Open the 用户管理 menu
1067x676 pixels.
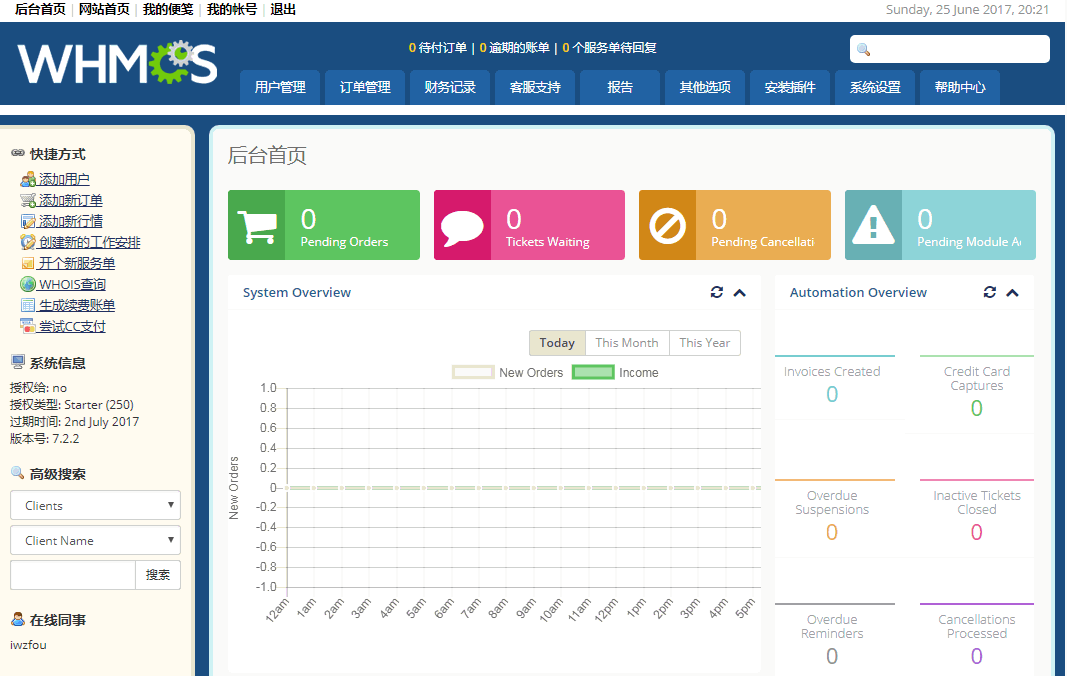click(280, 87)
